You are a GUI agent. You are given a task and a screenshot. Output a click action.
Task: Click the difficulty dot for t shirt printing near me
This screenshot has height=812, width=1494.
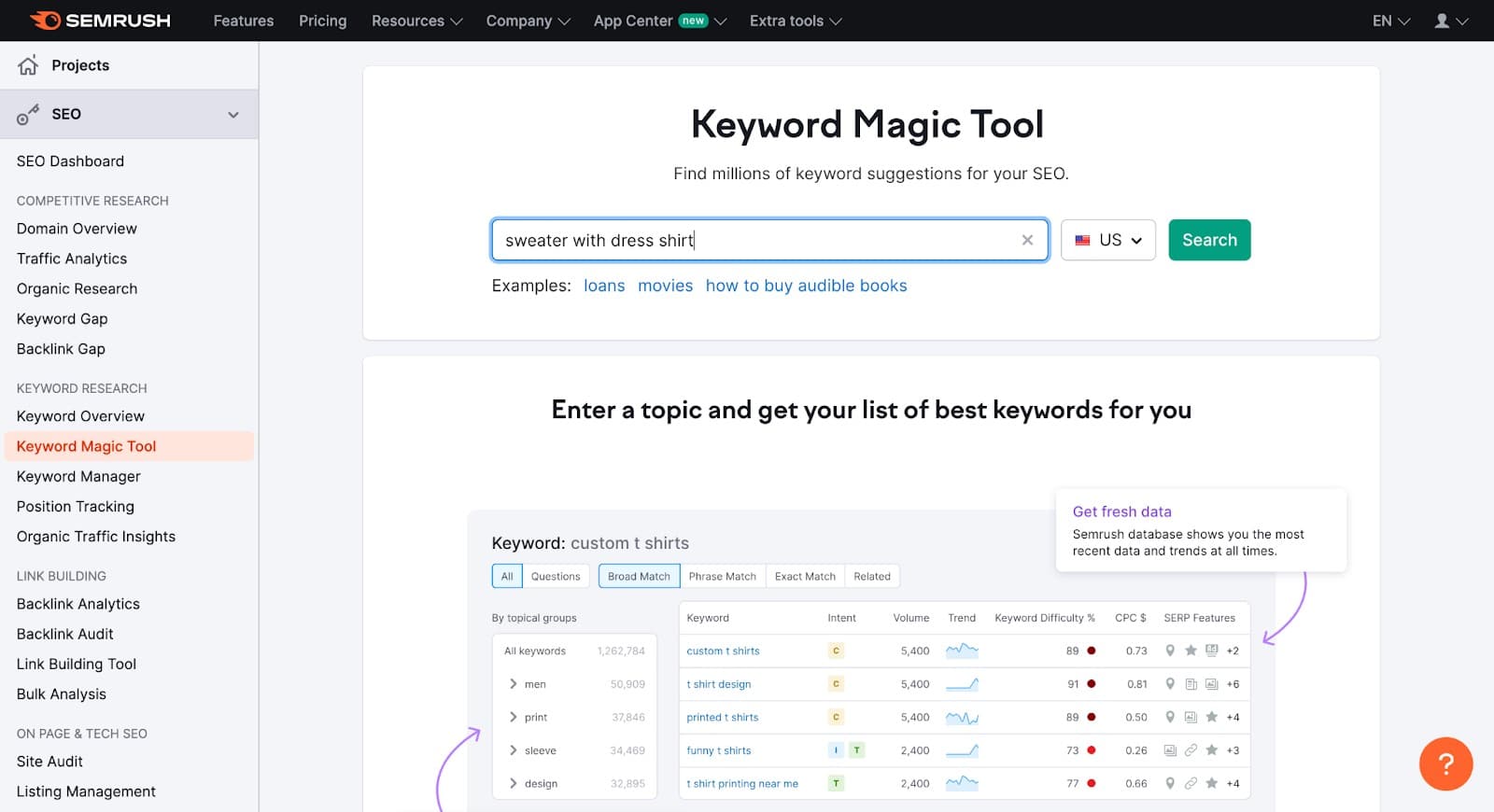click(x=1091, y=784)
